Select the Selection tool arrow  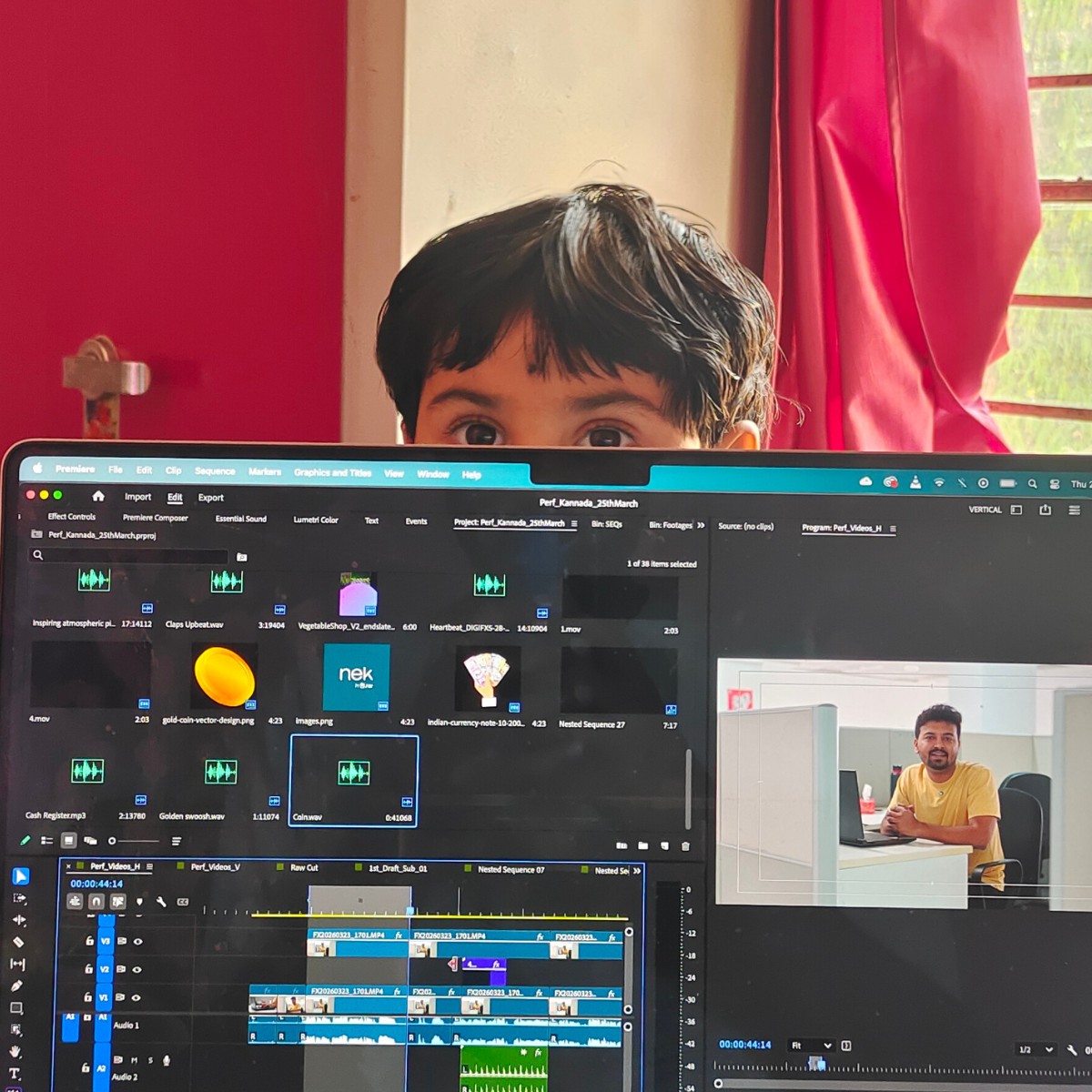click(x=21, y=875)
